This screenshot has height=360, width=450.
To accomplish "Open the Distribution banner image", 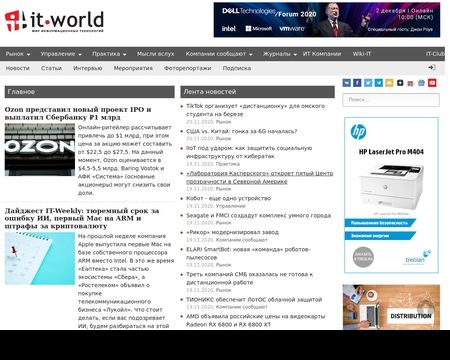I will (x=391, y=307).
